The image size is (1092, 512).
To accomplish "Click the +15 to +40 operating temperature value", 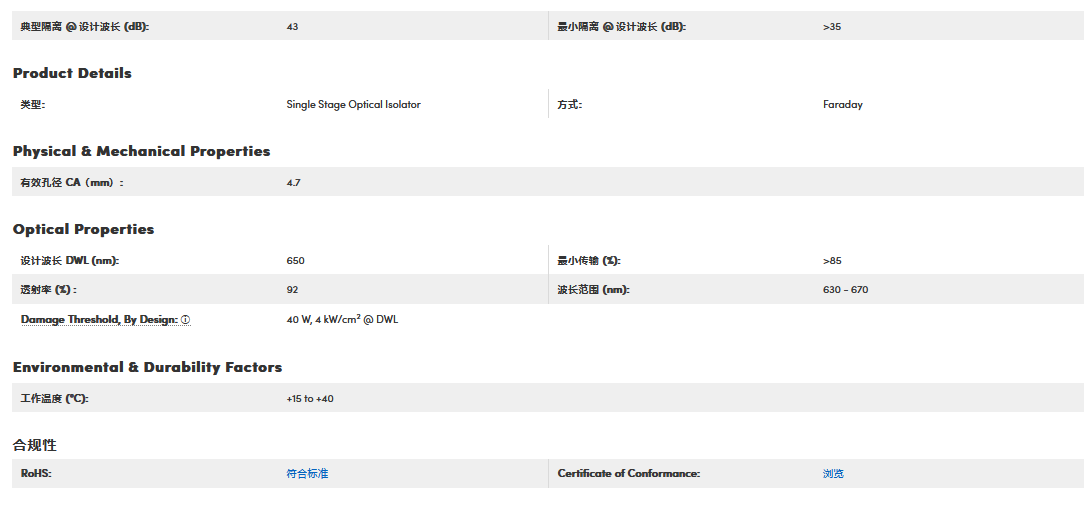I will tap(310, 399).
